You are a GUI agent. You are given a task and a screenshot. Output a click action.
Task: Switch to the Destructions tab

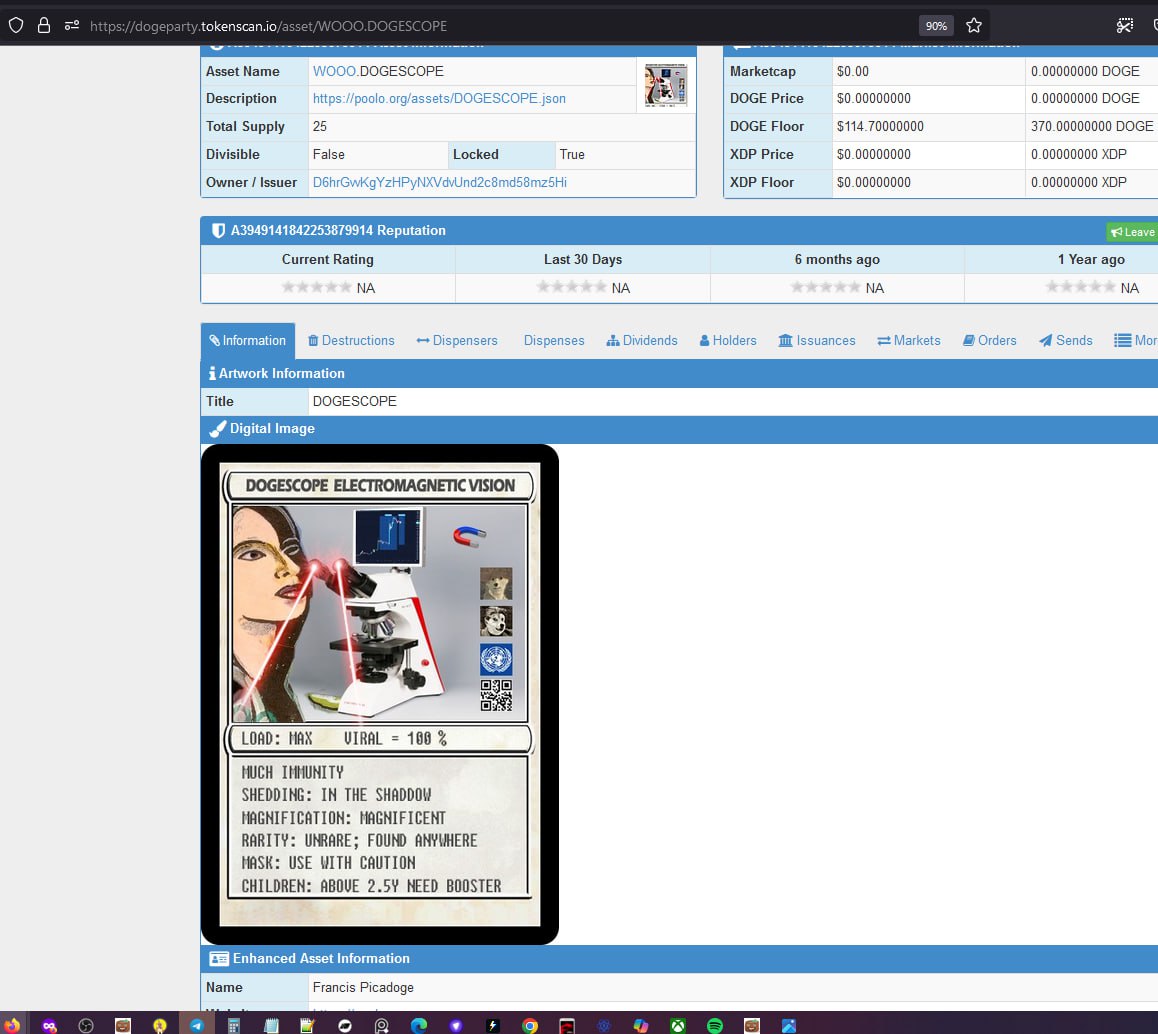pos(351,340)
